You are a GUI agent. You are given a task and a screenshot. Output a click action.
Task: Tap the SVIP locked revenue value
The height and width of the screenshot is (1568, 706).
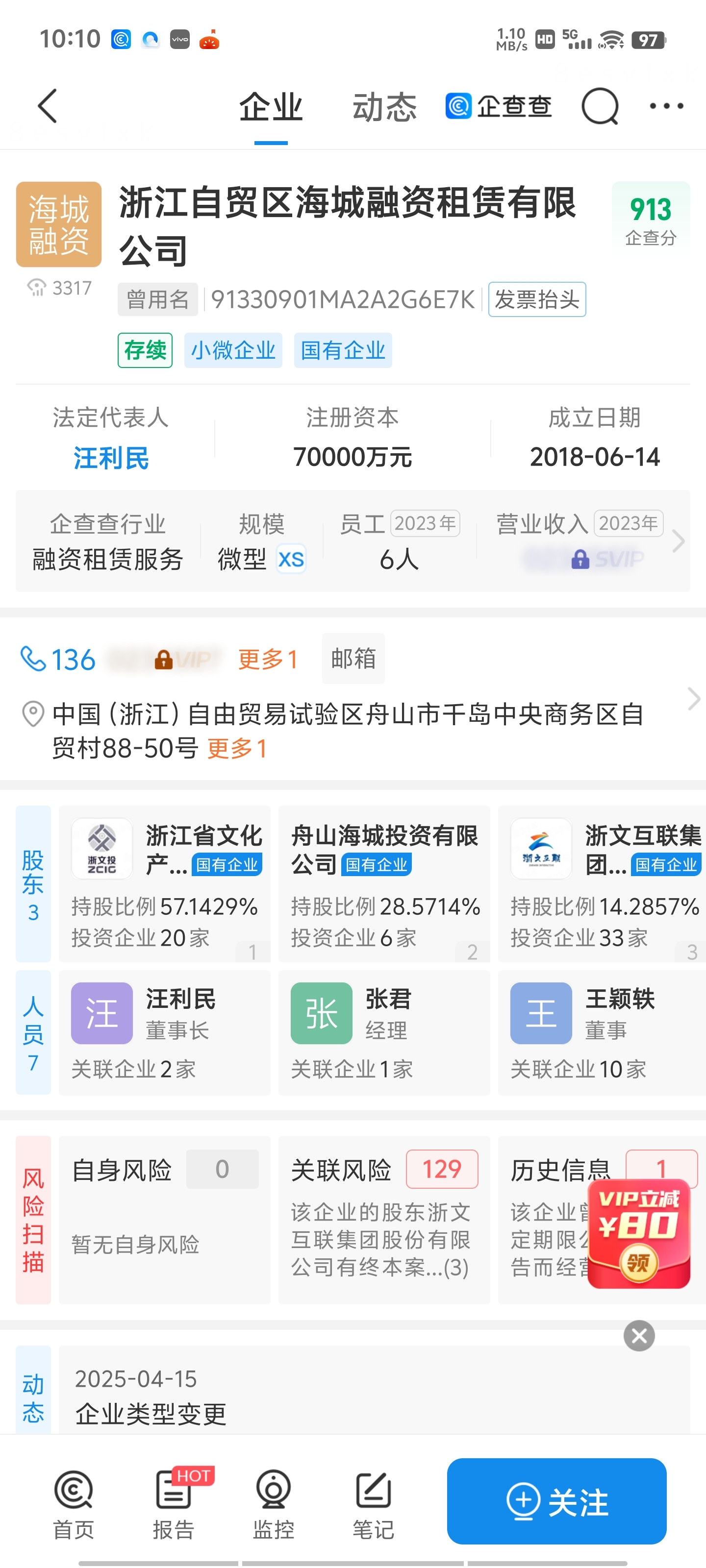[x=583, y=558]
